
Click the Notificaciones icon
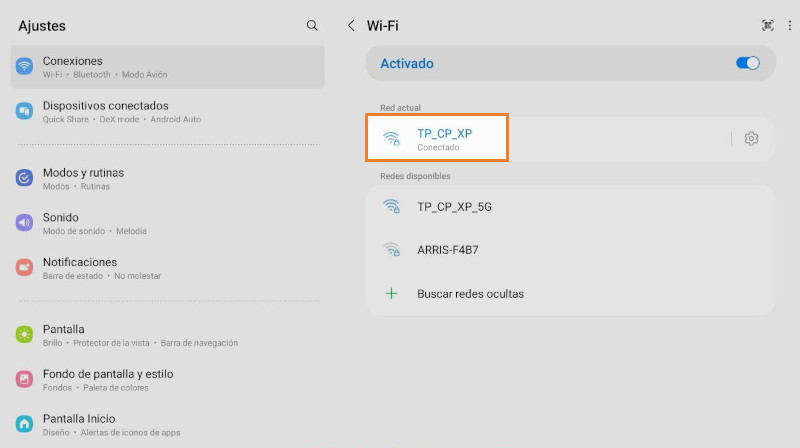click(25, 267)
